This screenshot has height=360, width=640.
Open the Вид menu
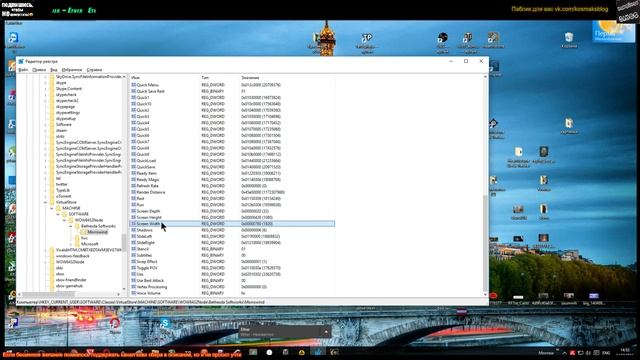click(54, 70)
